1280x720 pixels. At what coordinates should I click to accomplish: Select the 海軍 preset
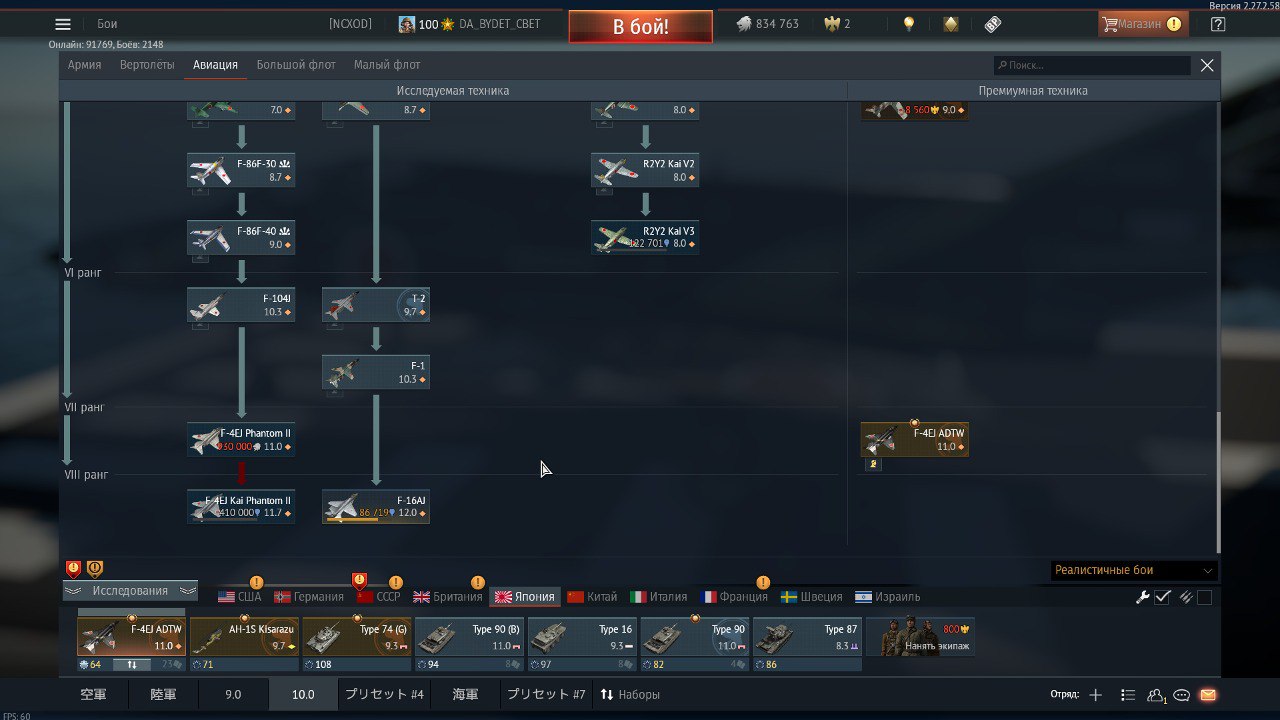465,695
